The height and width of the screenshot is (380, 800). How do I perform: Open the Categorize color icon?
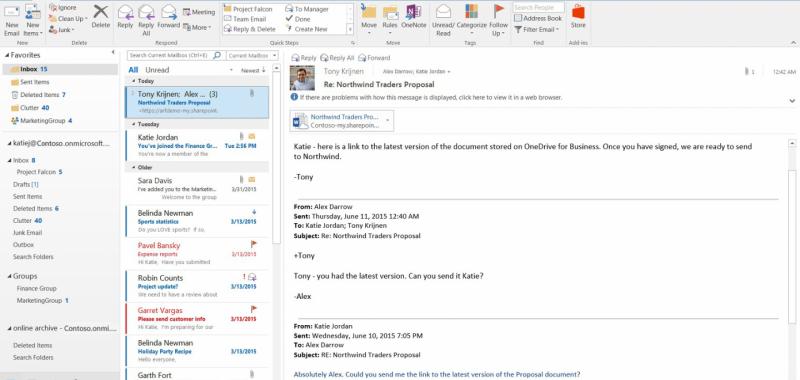click(x=471, y=12)
